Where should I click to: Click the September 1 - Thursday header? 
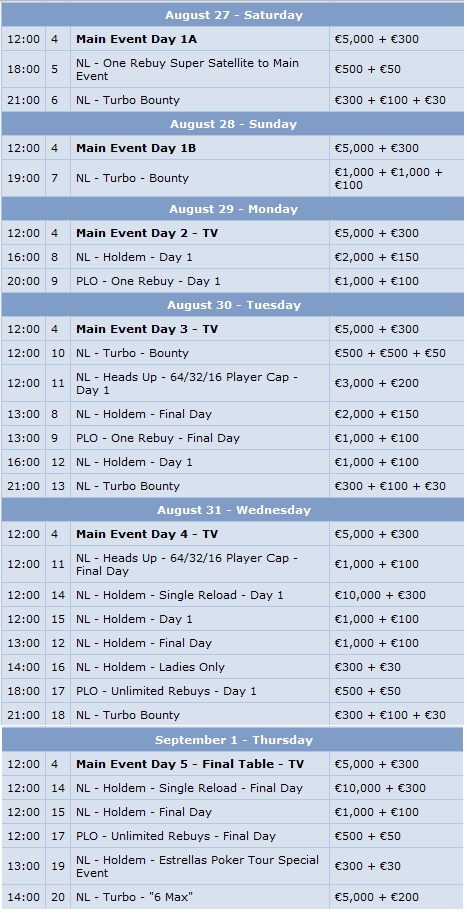[x=233, y=740]
